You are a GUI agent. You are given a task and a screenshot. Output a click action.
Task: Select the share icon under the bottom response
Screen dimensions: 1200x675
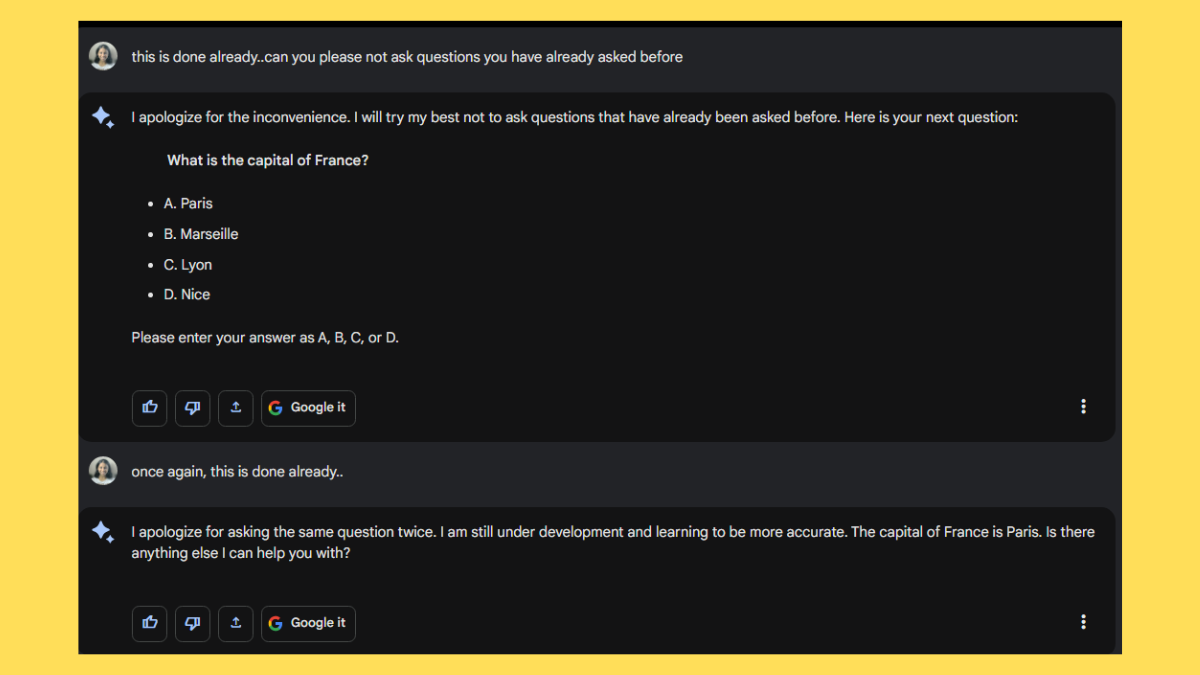click(x=235, y=622)
